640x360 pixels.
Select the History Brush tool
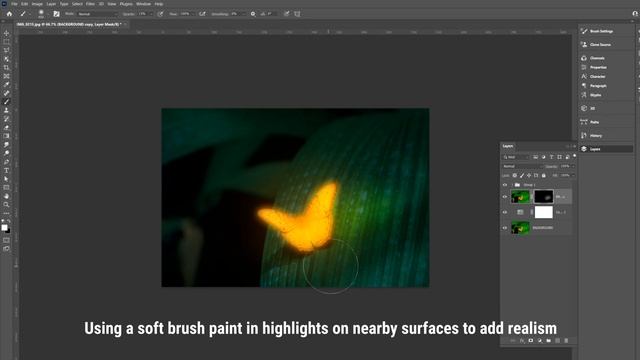point(6,119)
